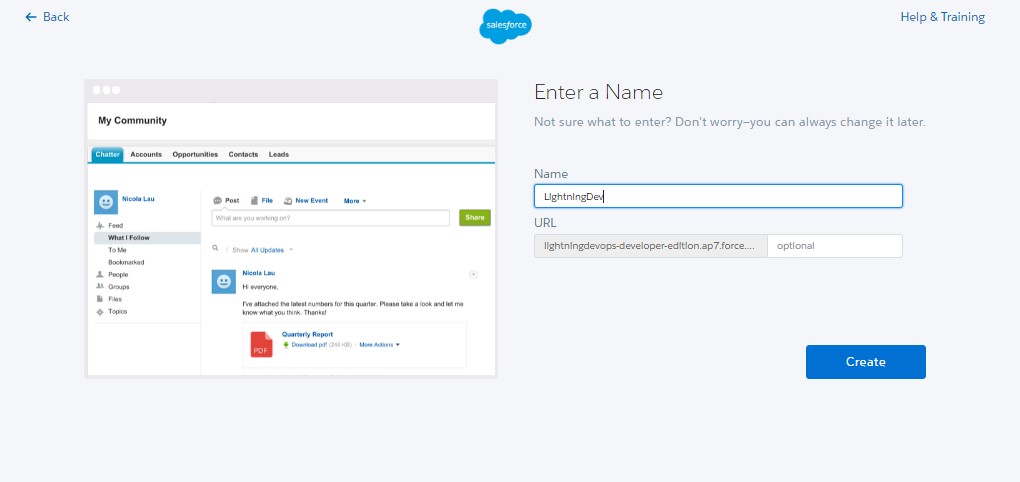1020x482 pixels.
Task: Focus the optional URL suffix field
Action: click(834, 246)
